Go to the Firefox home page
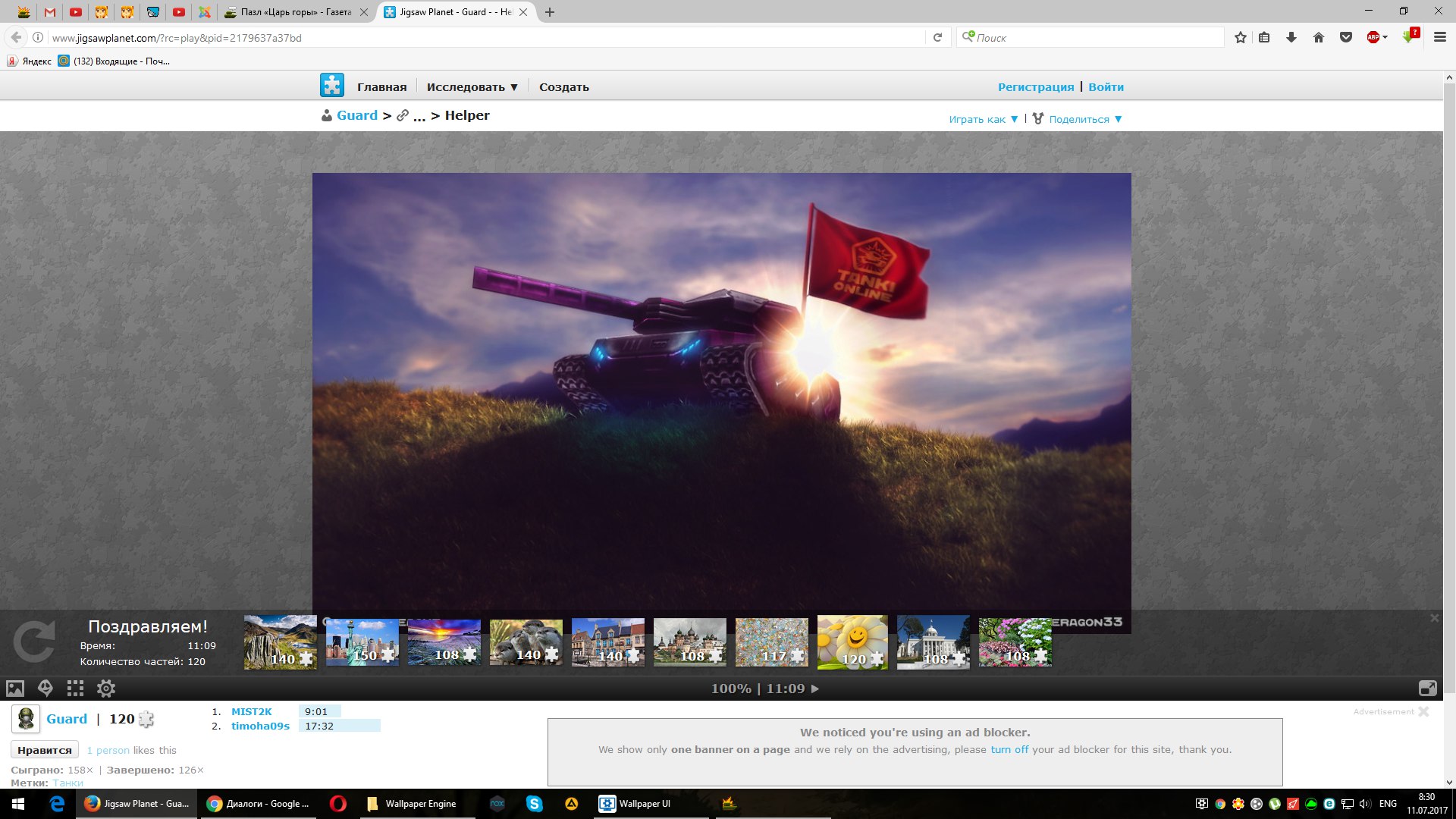 click(1319, 37)
